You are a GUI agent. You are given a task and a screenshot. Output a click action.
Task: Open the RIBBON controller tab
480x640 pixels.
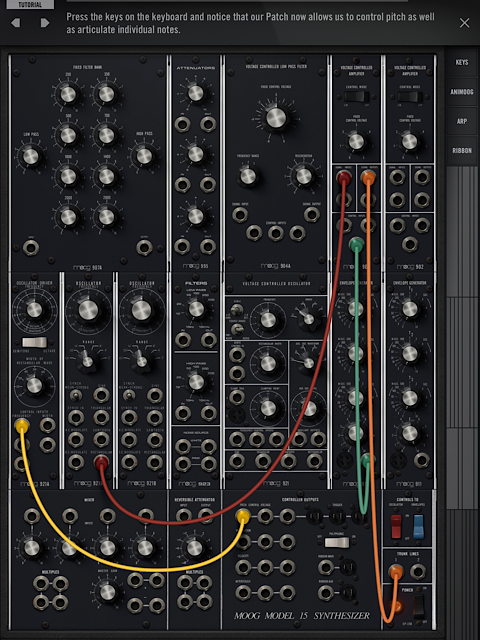tap(462, 151)
